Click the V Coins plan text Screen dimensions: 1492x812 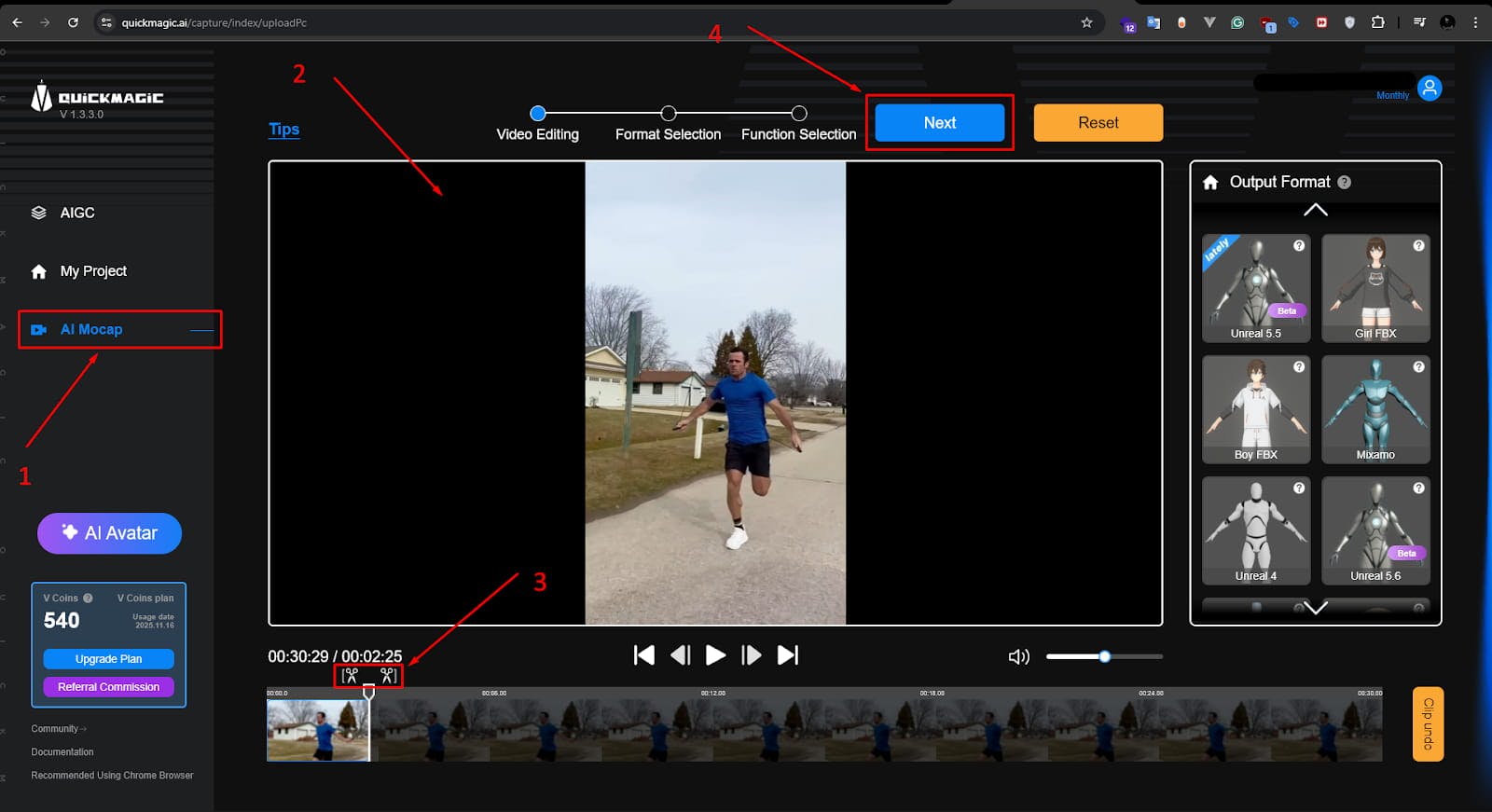(145, 599)
